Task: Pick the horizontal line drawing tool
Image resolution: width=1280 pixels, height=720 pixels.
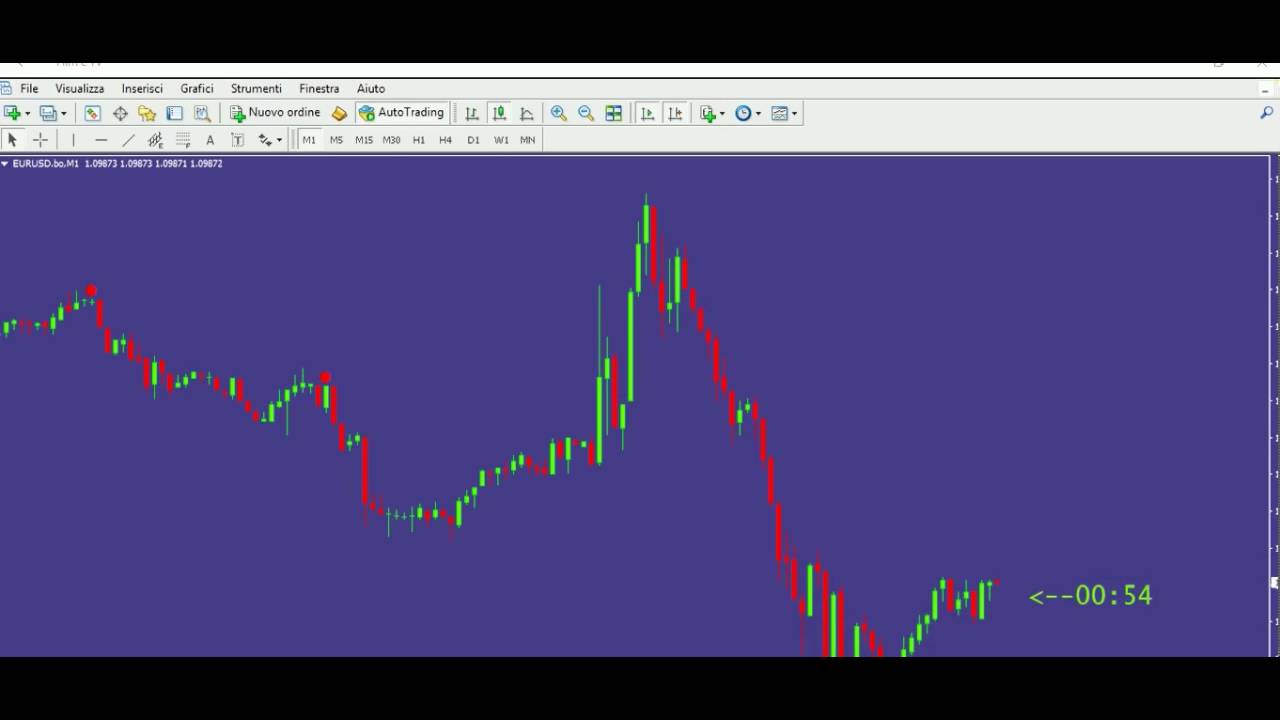Action: tap(101, 140)
